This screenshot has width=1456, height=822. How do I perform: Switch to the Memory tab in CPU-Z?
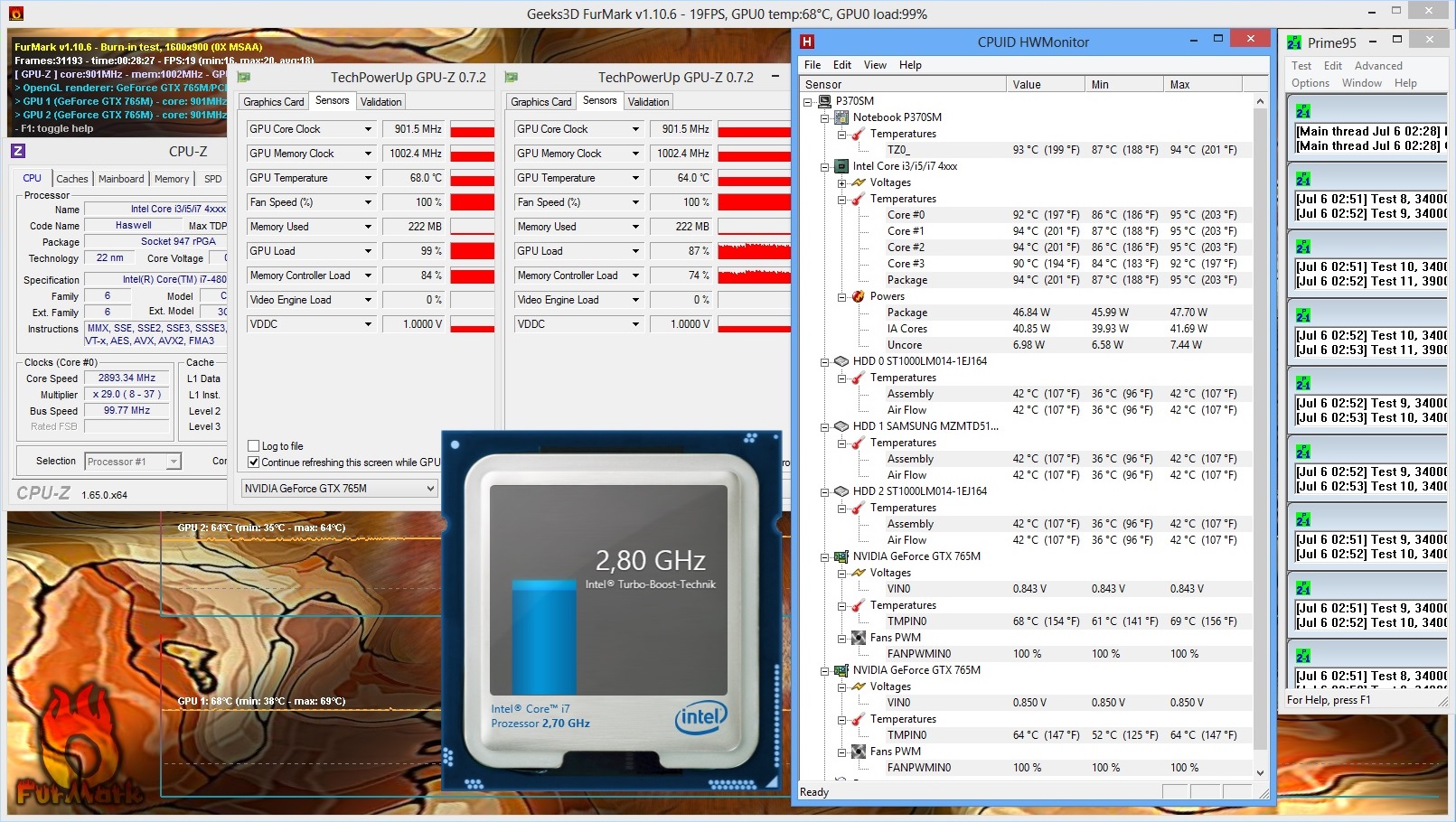click(x=172, y=179)
